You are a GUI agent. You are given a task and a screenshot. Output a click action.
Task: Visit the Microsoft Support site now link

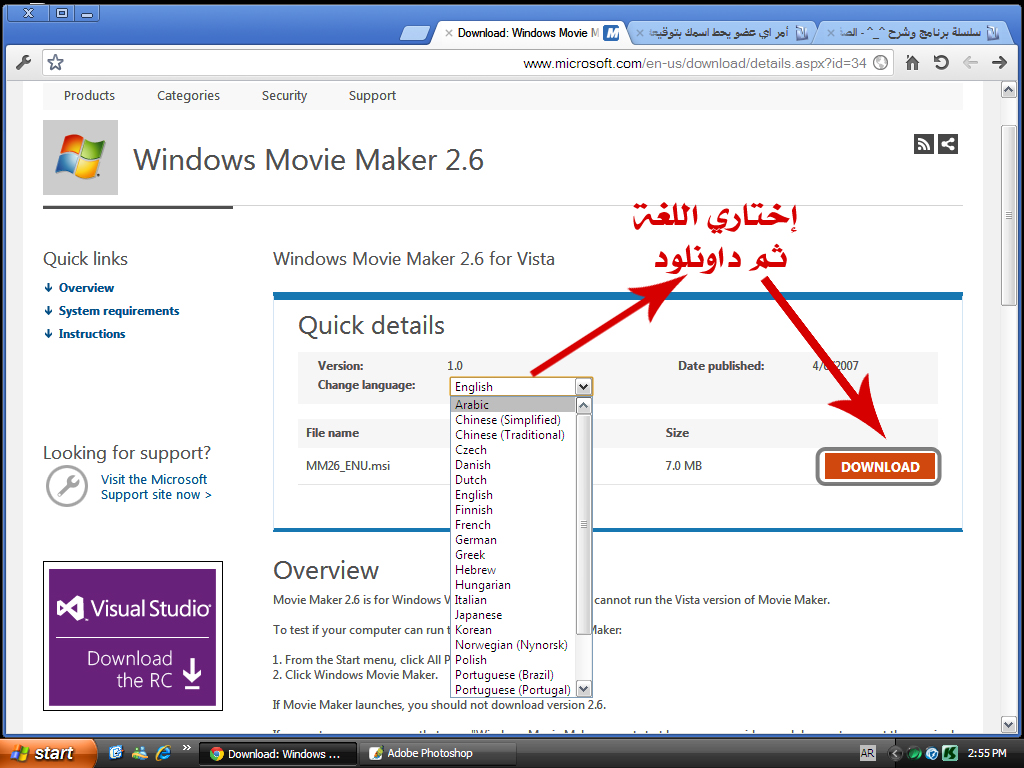155,487
